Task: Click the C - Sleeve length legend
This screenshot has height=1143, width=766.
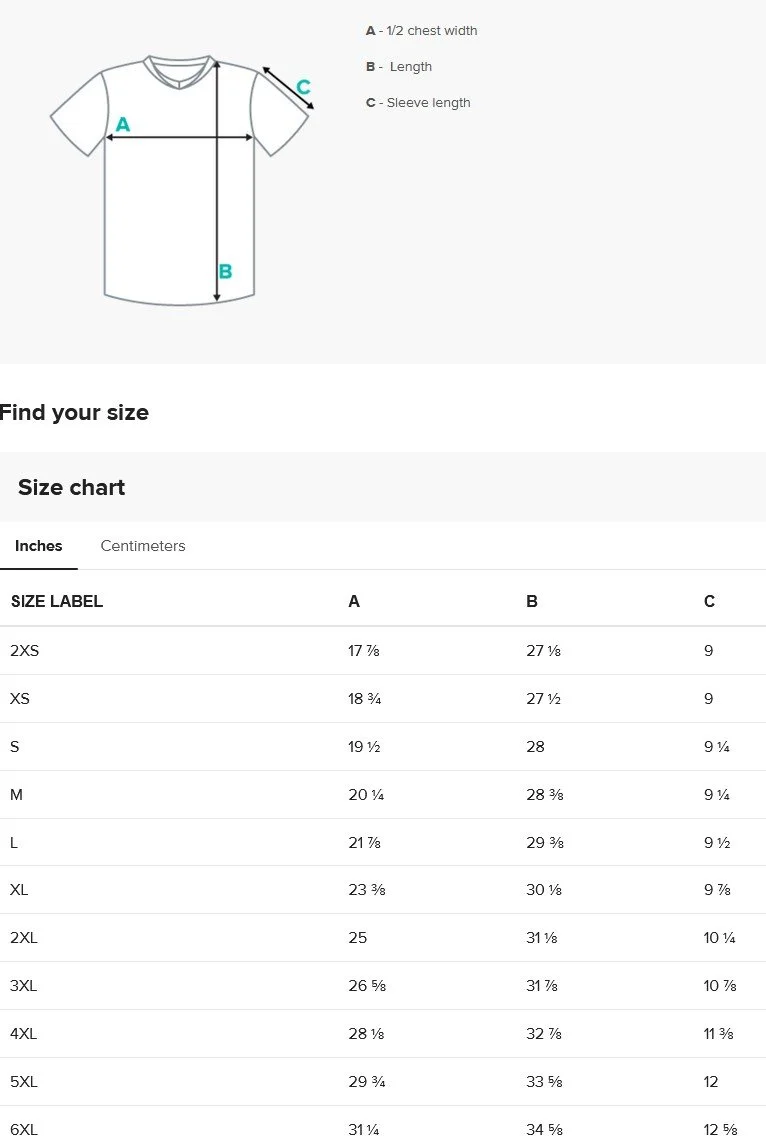Action: pyautogui.click(x=418, y=103)
